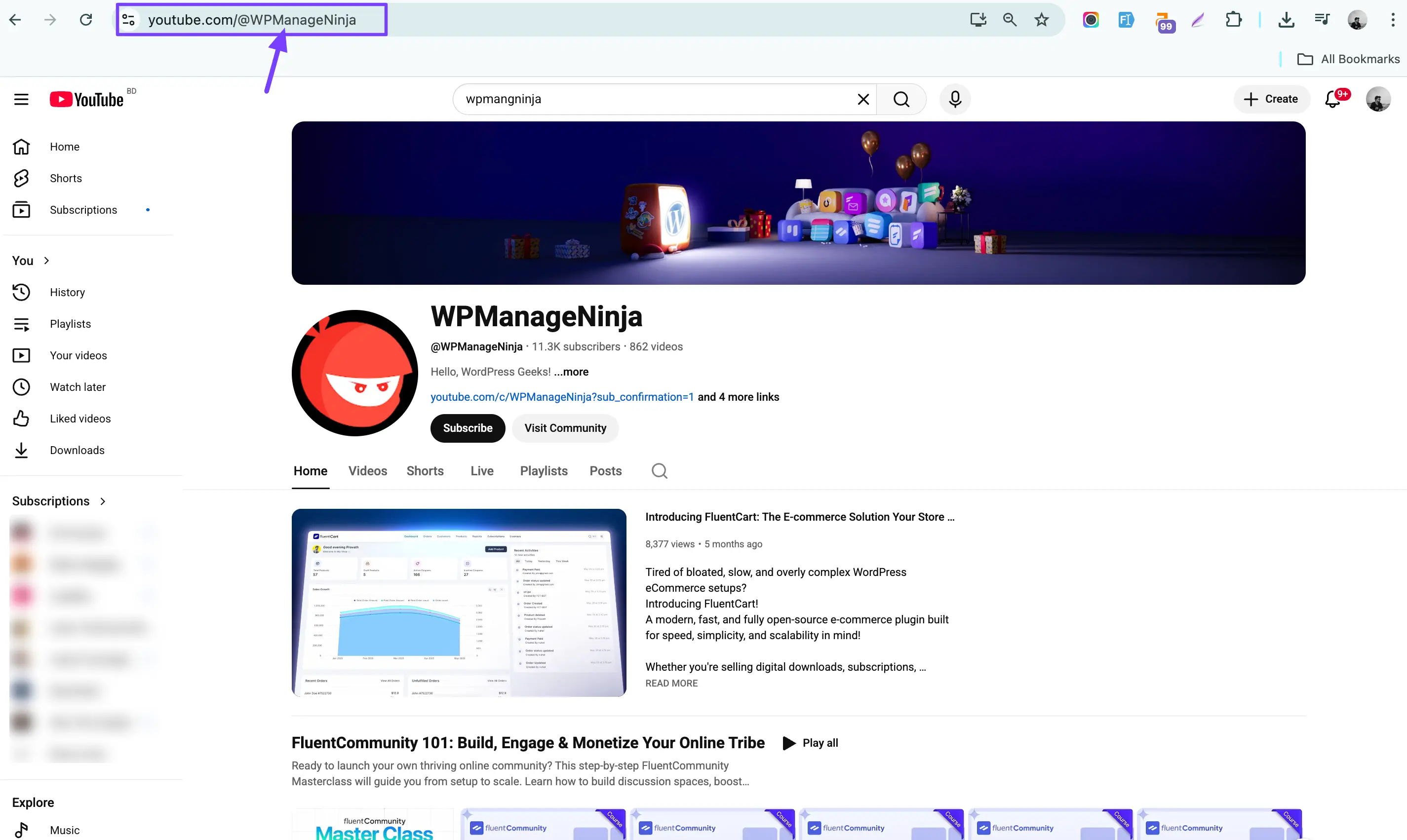This screenshot has height=840, width=1407.
Task: Open browser Extensions puzzle icon
Action: coord(1233,20)
